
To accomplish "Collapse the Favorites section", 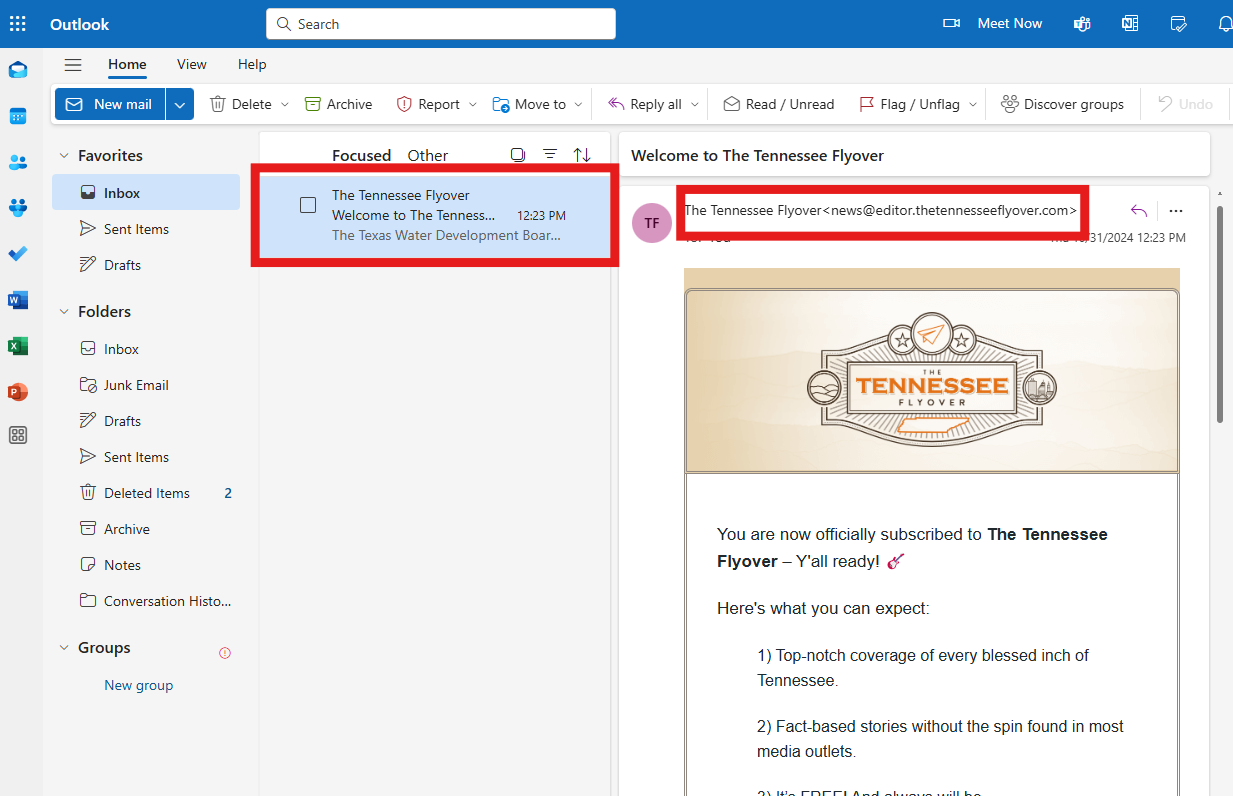I will click(64, 156).
